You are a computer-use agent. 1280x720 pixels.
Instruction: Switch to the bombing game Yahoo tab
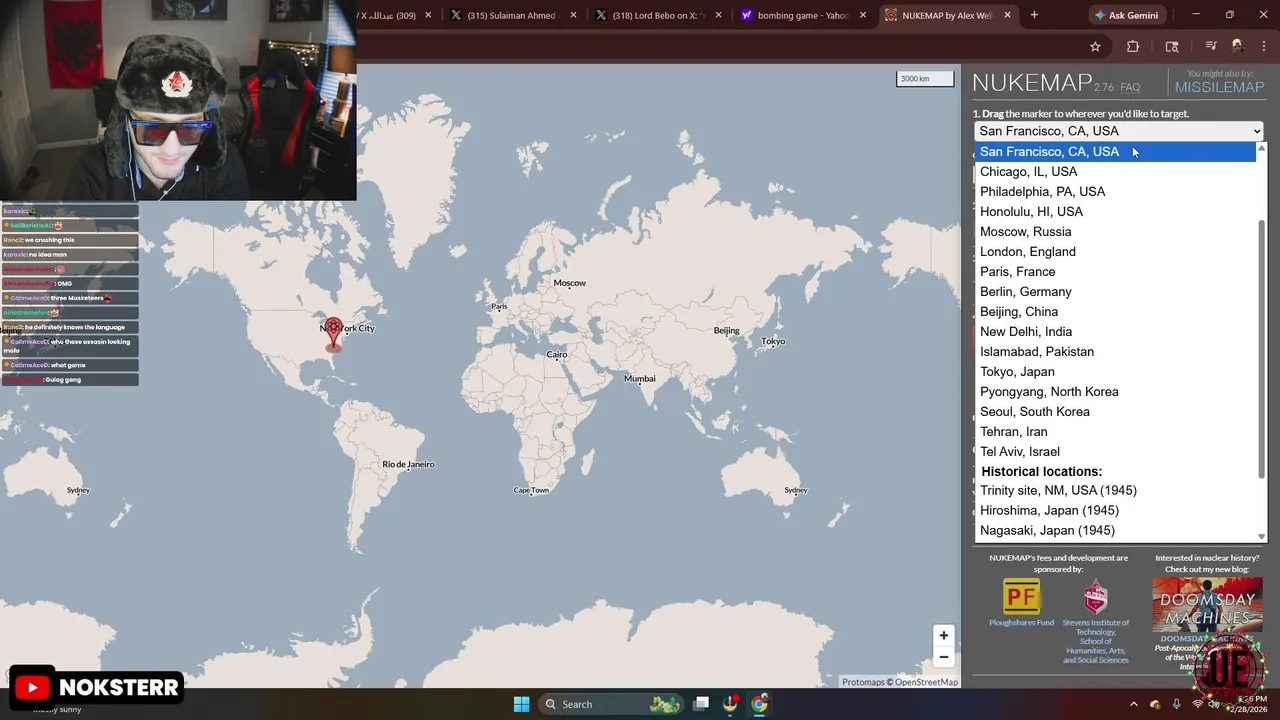tap(803, 15)
